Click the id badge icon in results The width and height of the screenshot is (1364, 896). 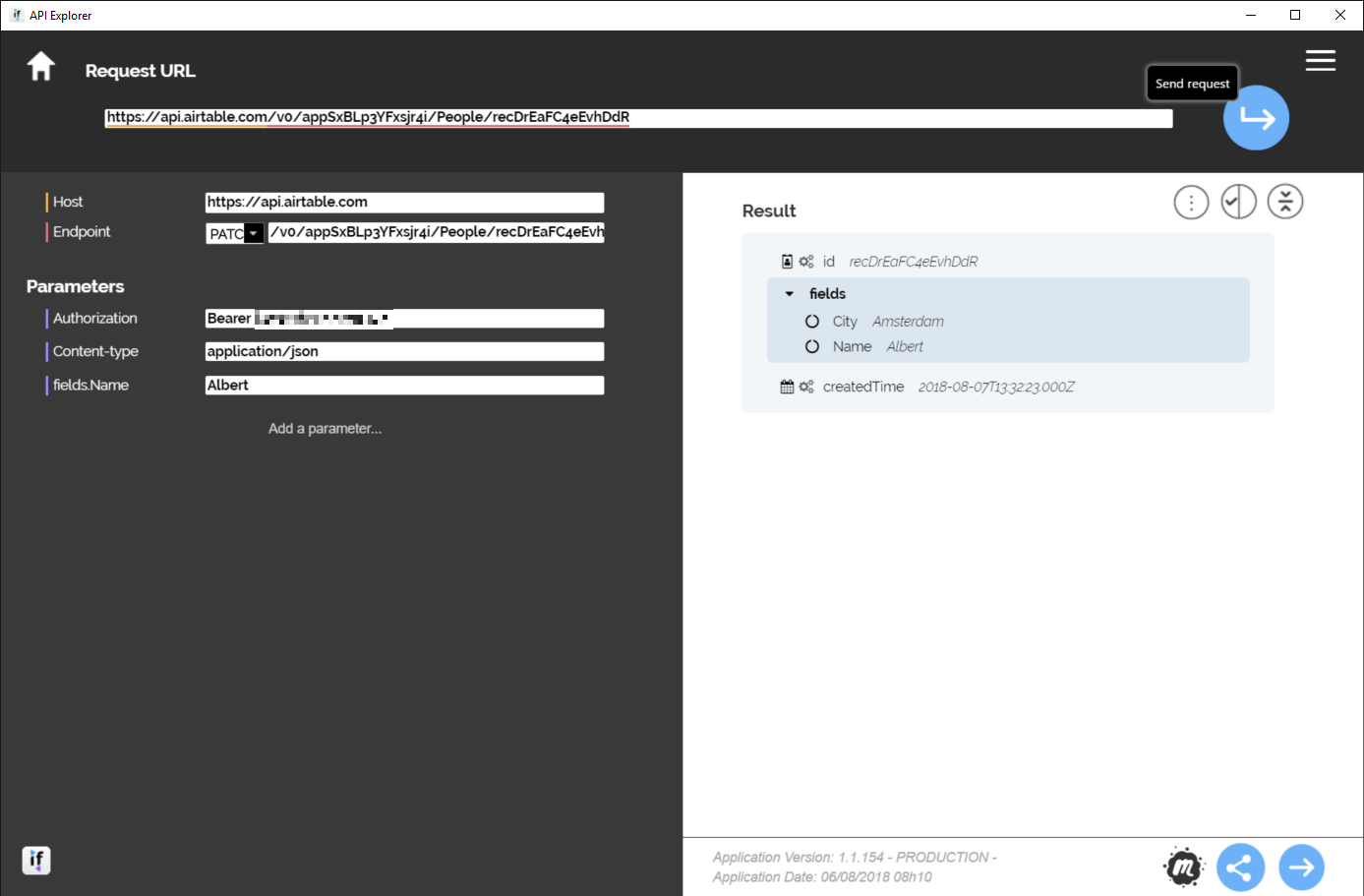coord(787,262)
